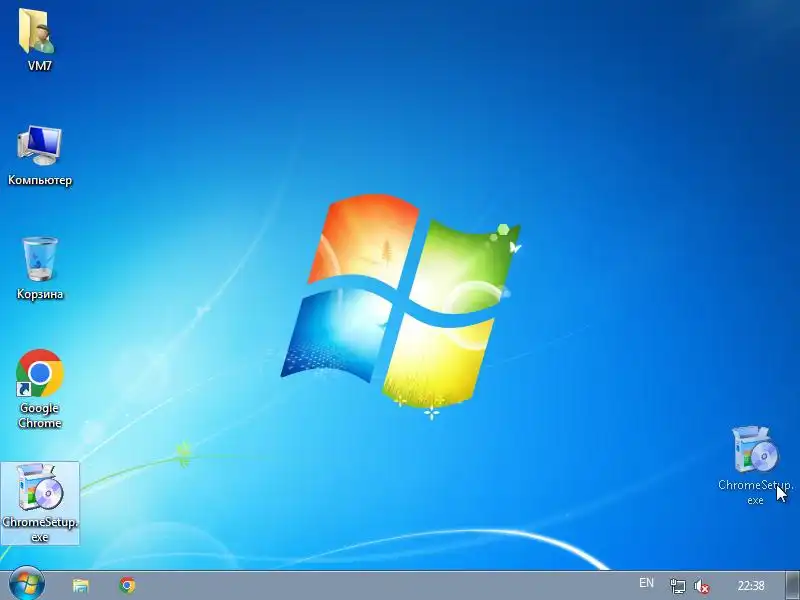Select the VM7 user folder icon

pos(39,39)
